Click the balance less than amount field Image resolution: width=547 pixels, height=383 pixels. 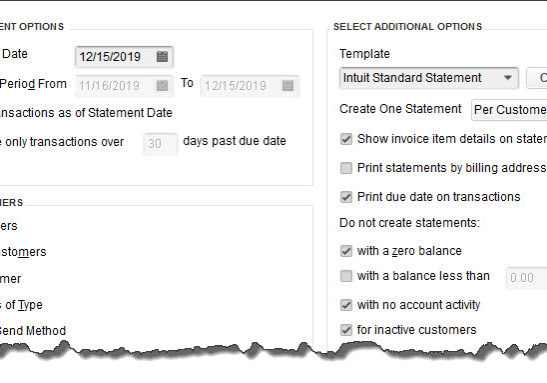(526, 278)
